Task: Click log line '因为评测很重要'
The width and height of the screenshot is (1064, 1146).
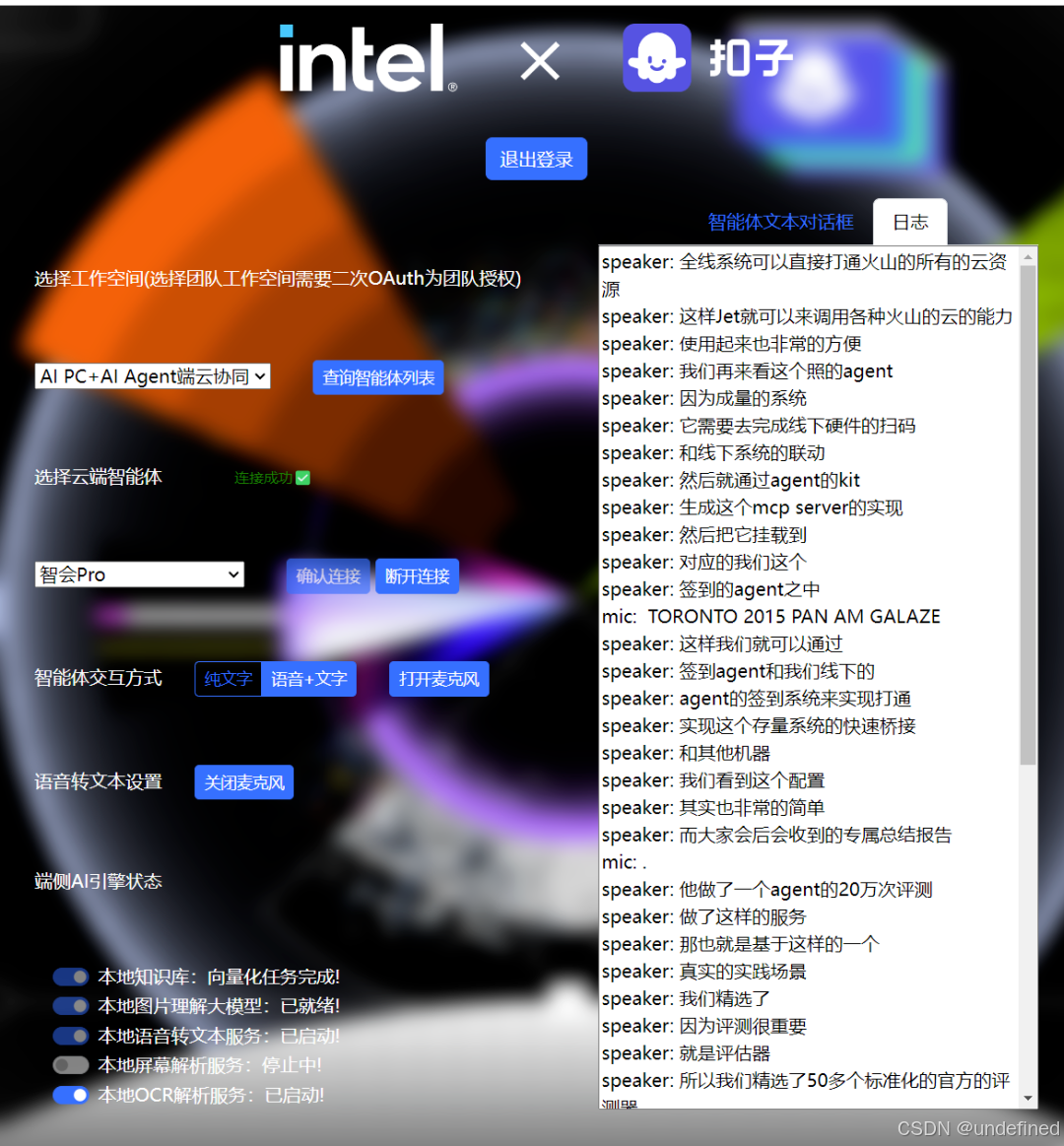Action: pos(703,1027)
